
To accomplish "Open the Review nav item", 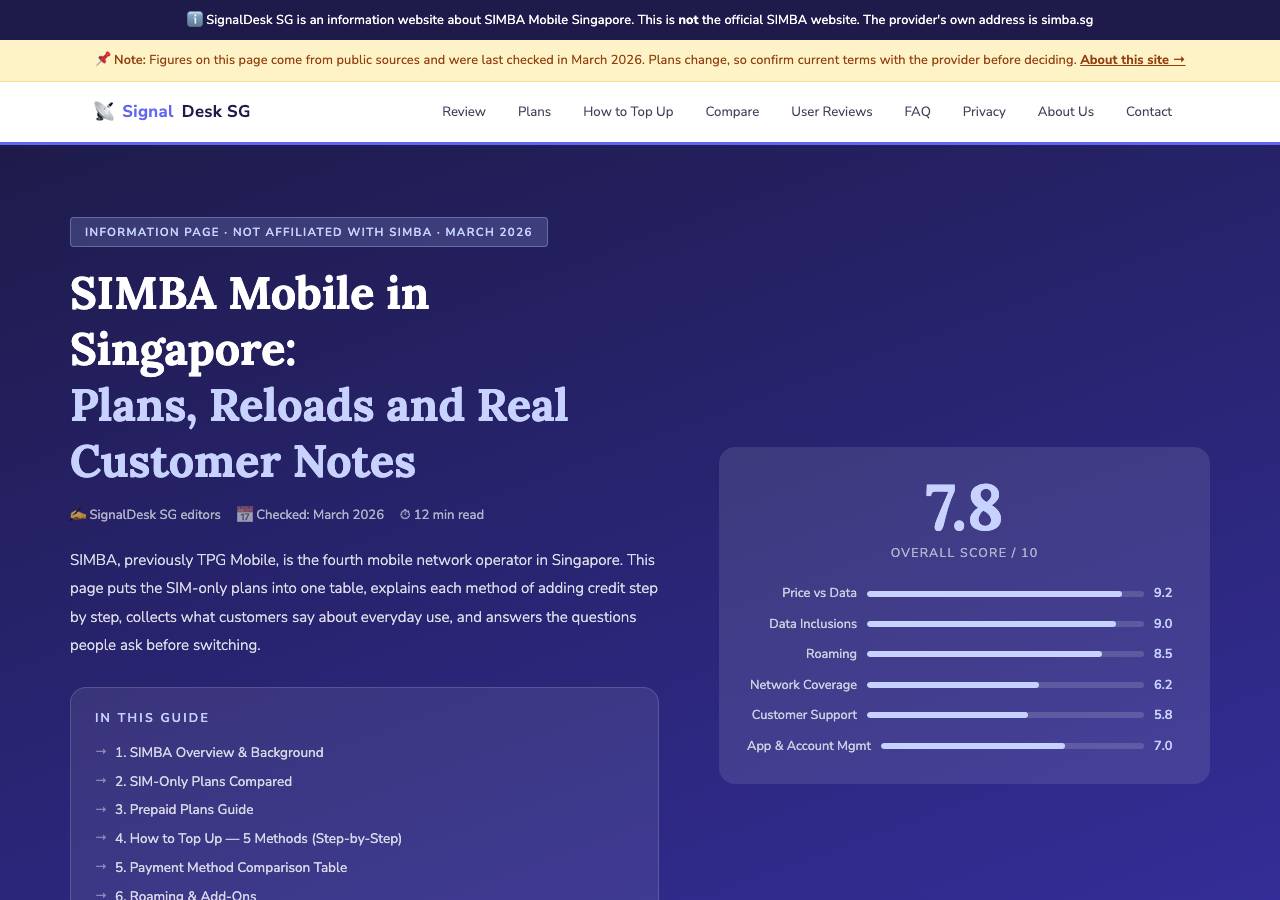I will [464, 111].
